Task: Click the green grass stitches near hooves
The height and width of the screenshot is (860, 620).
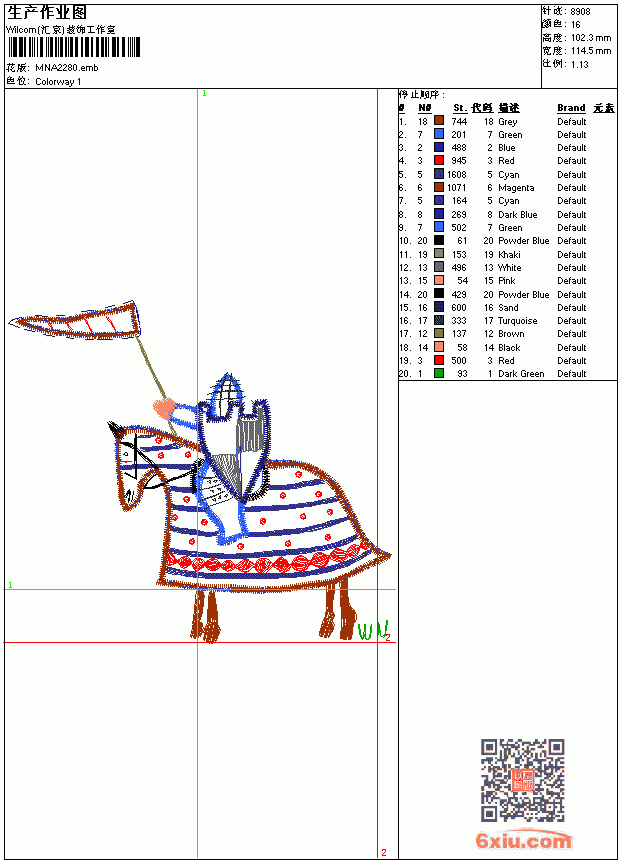Action: tap(374, 631)
